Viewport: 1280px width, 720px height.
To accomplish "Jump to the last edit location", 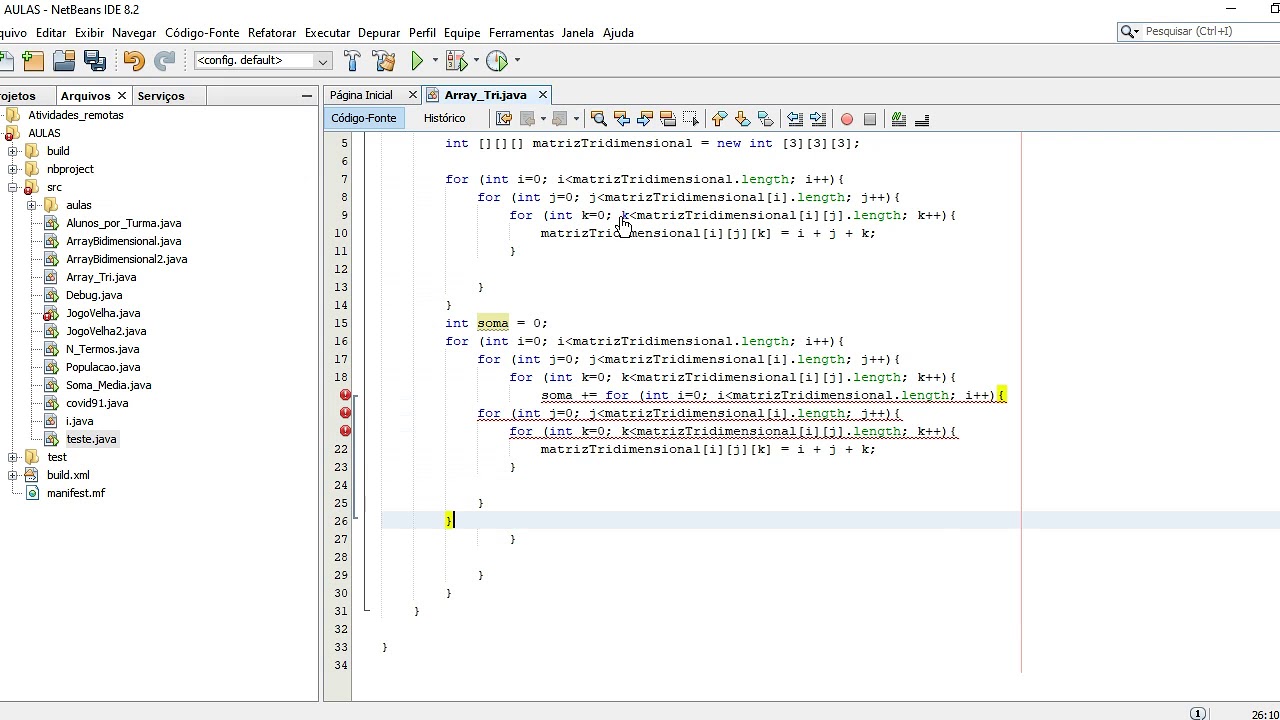I will pos(503,119).
